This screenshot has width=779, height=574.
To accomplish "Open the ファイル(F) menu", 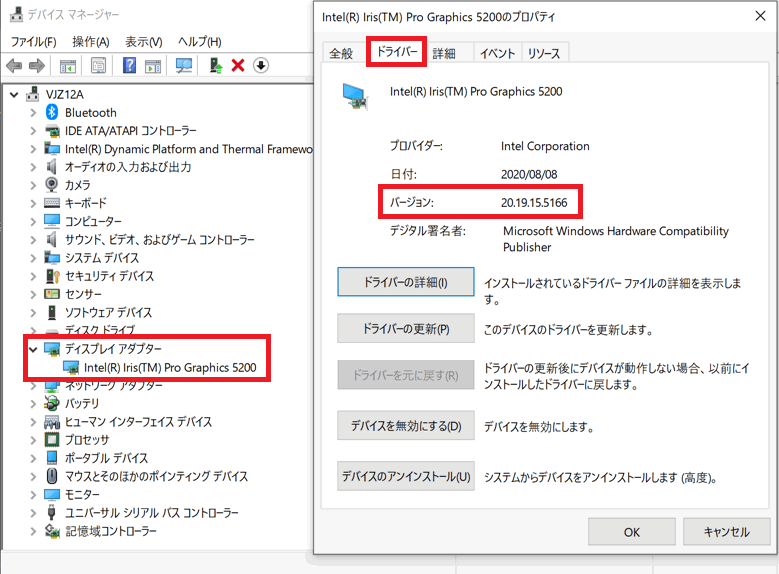I will click(34, 42).
